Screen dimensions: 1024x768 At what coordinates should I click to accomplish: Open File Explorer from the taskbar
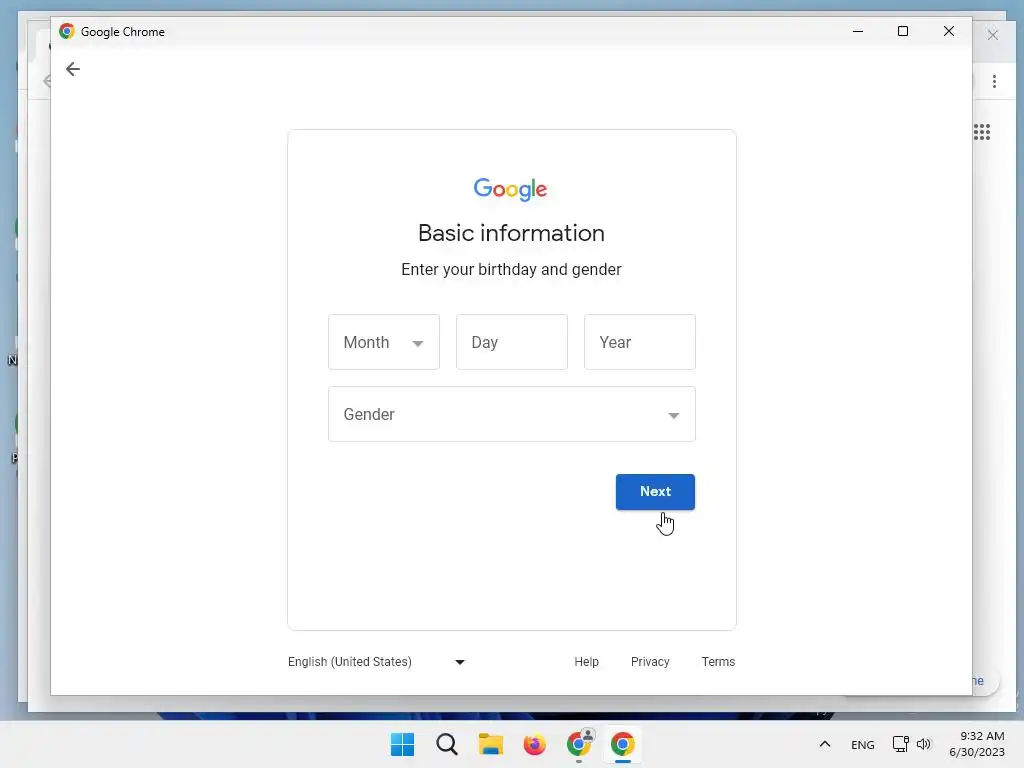pos(490,744)
